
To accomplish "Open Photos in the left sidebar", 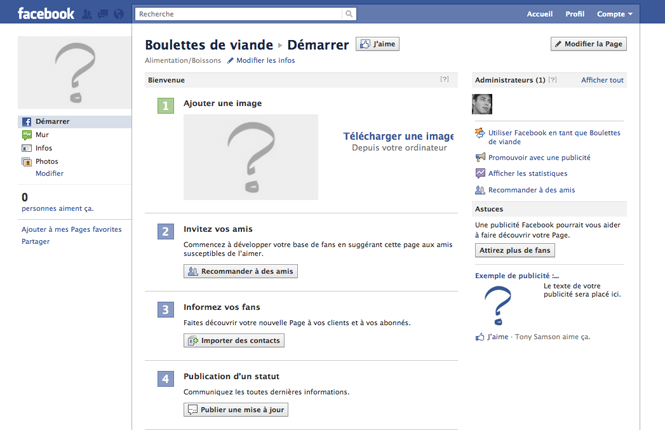I will point(47,162).
